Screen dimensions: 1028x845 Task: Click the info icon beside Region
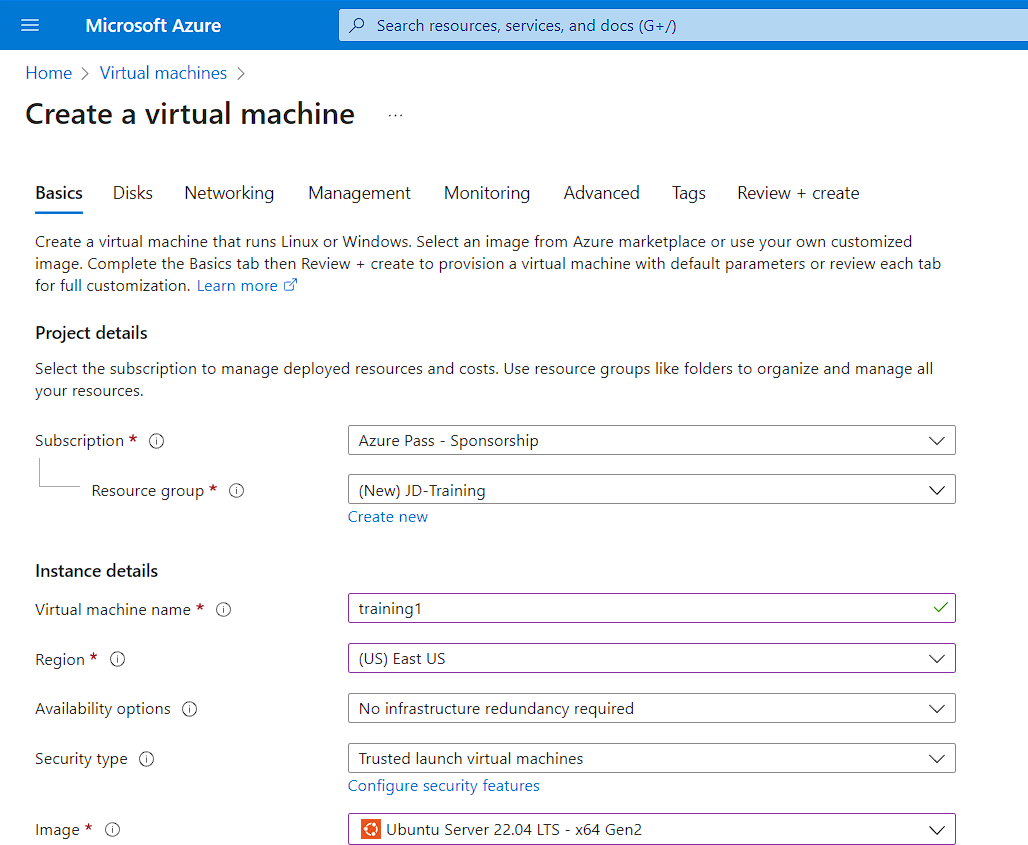(x=117, y=659)
